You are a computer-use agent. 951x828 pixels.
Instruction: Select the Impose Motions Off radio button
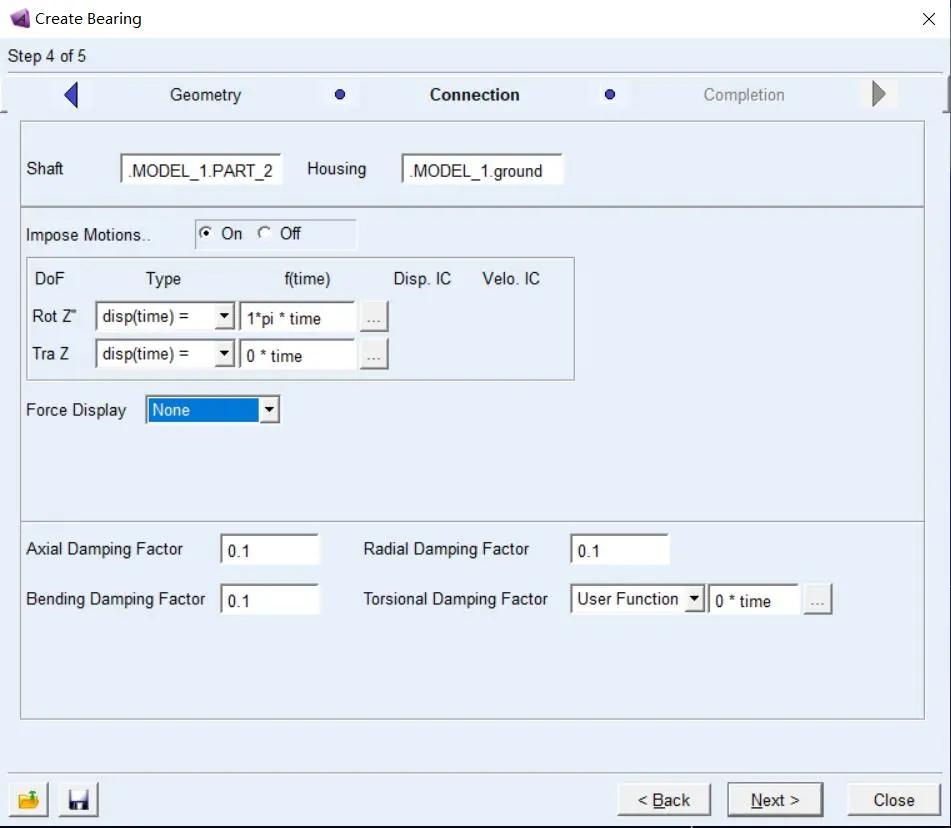[265, 233]
